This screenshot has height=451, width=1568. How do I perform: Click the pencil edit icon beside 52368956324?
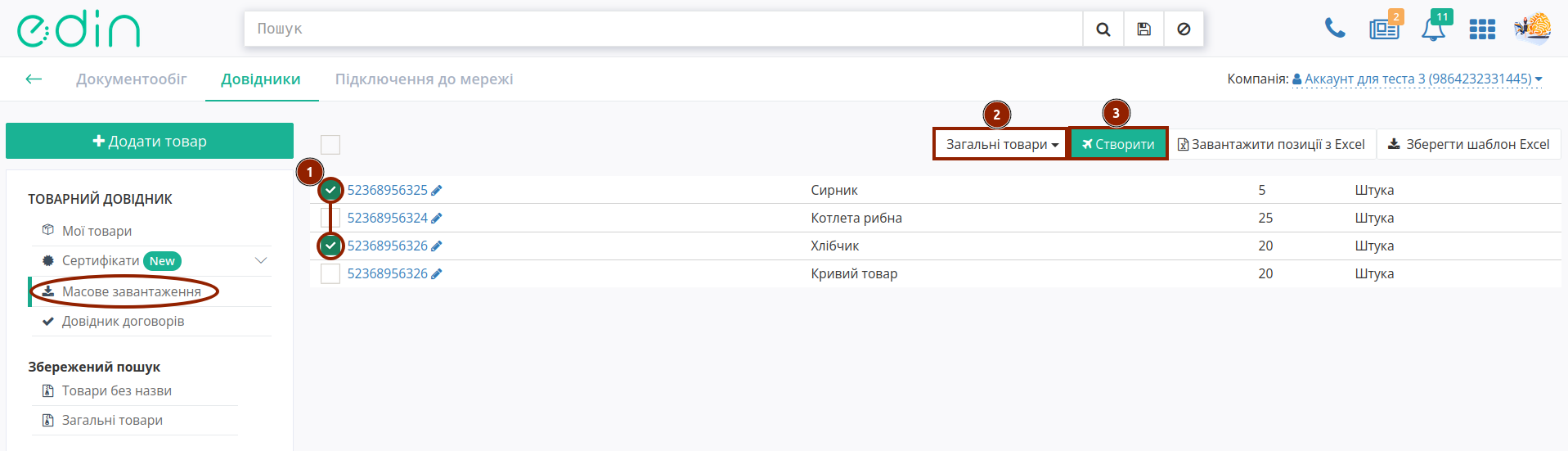point(437,219)
